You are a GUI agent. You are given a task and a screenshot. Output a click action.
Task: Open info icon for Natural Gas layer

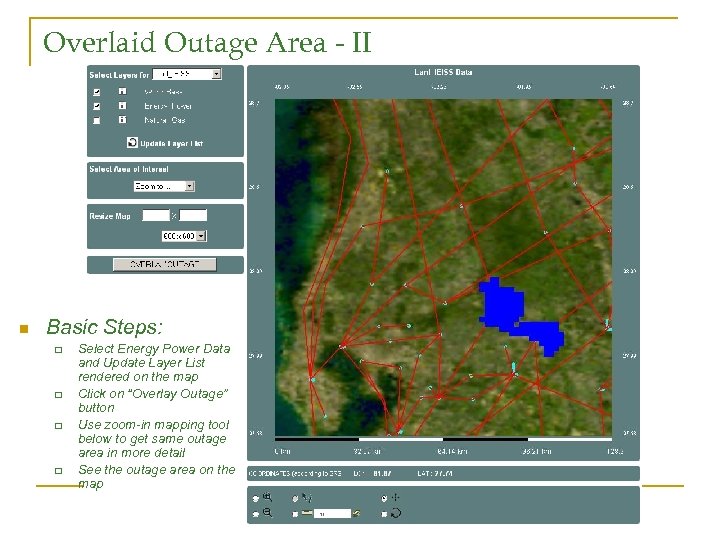(x=122, y=120)
